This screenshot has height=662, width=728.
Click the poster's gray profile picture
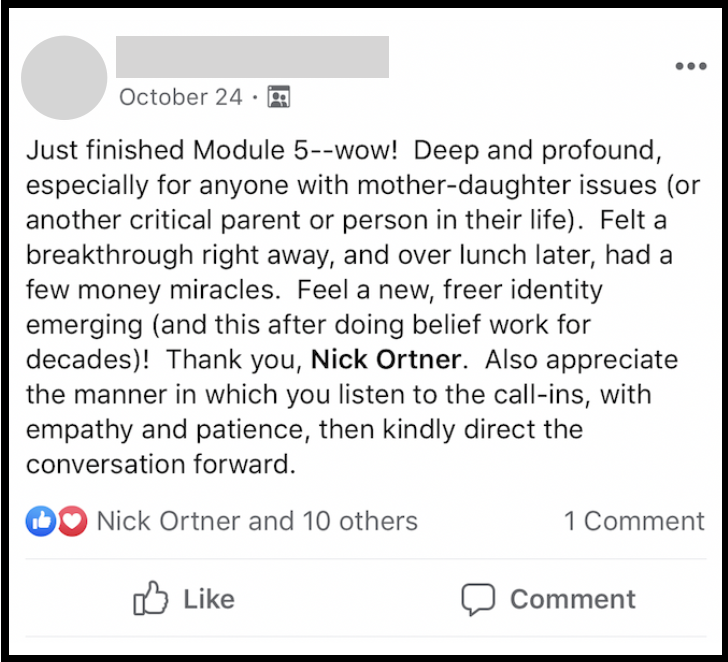[x=63, y=78]
